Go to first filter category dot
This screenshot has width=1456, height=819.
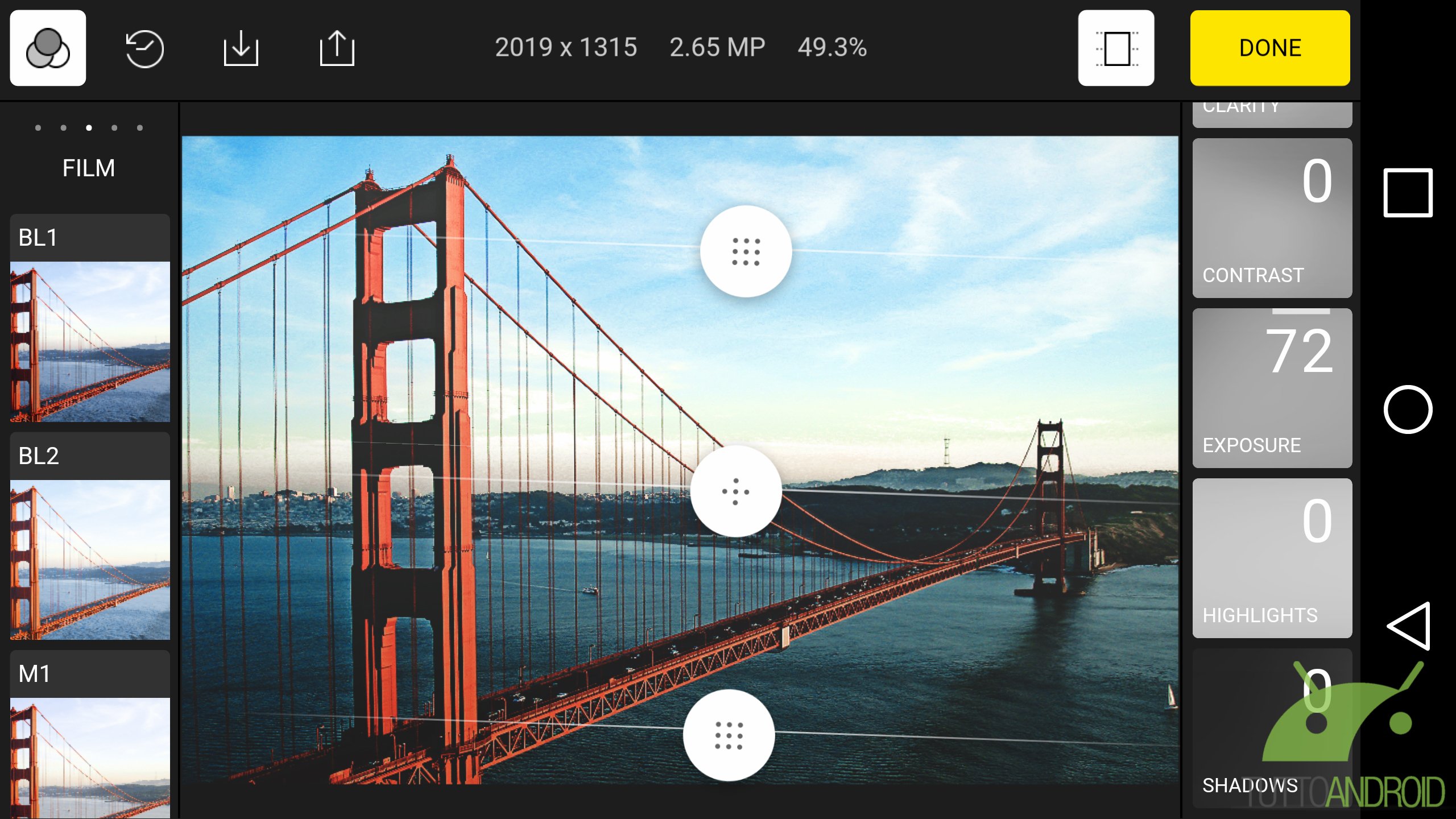(38, 127)
